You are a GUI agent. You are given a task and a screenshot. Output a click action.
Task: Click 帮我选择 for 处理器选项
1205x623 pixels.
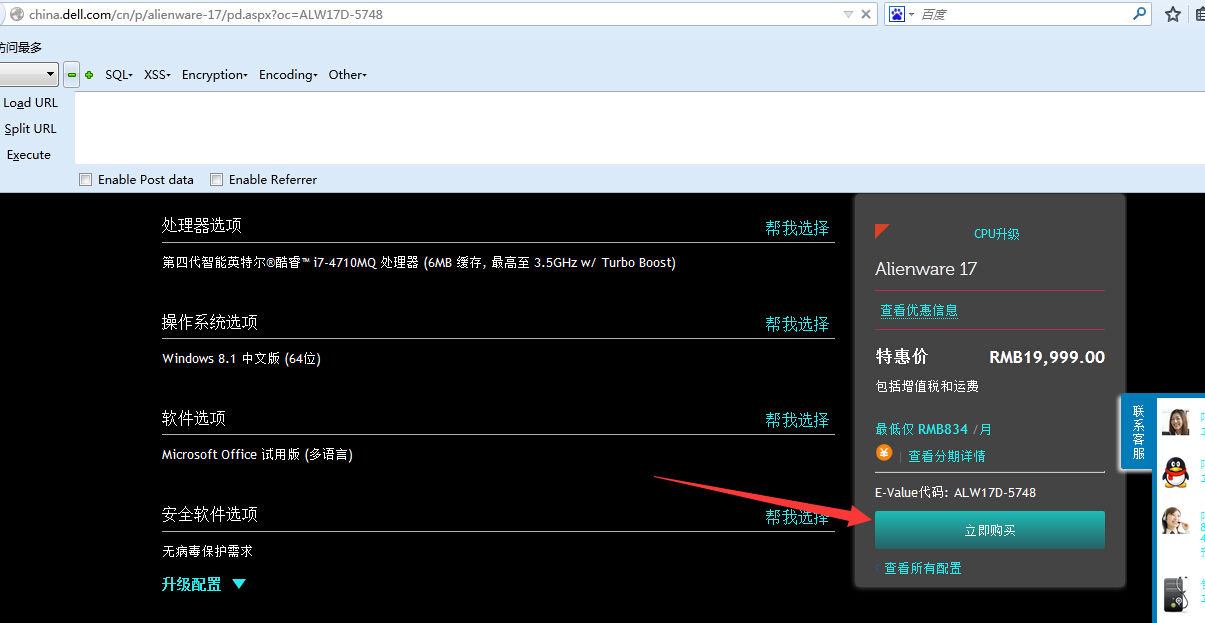click(797, 228)
